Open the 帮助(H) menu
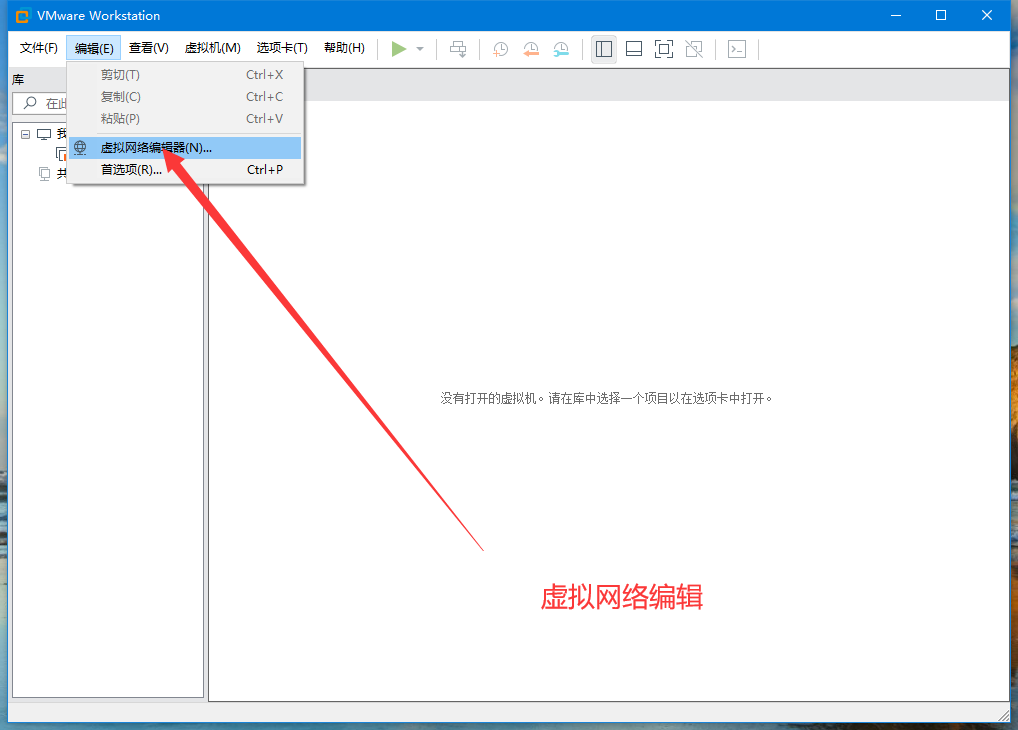1018x730 pixels. (344, 48)
